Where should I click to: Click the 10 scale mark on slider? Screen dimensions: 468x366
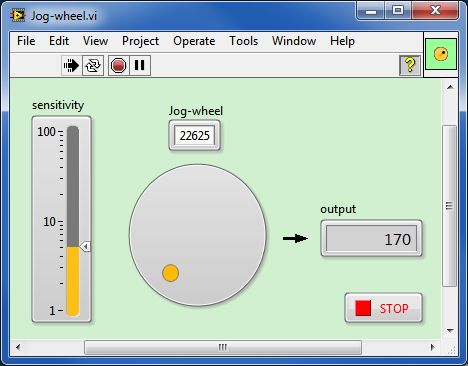point(50,222)
